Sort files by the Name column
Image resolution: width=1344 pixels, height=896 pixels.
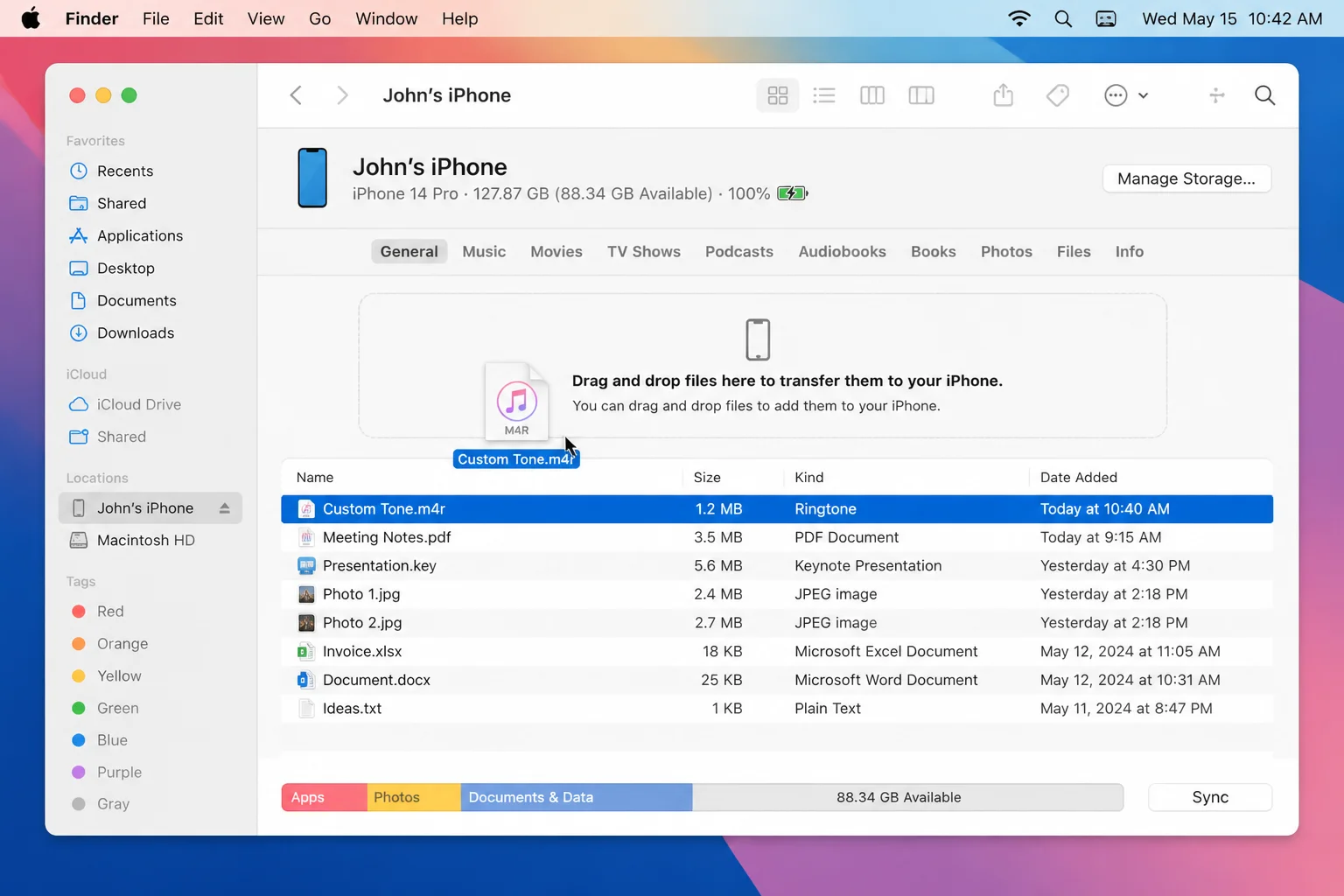pyautogui.click(x=315, y=478)
